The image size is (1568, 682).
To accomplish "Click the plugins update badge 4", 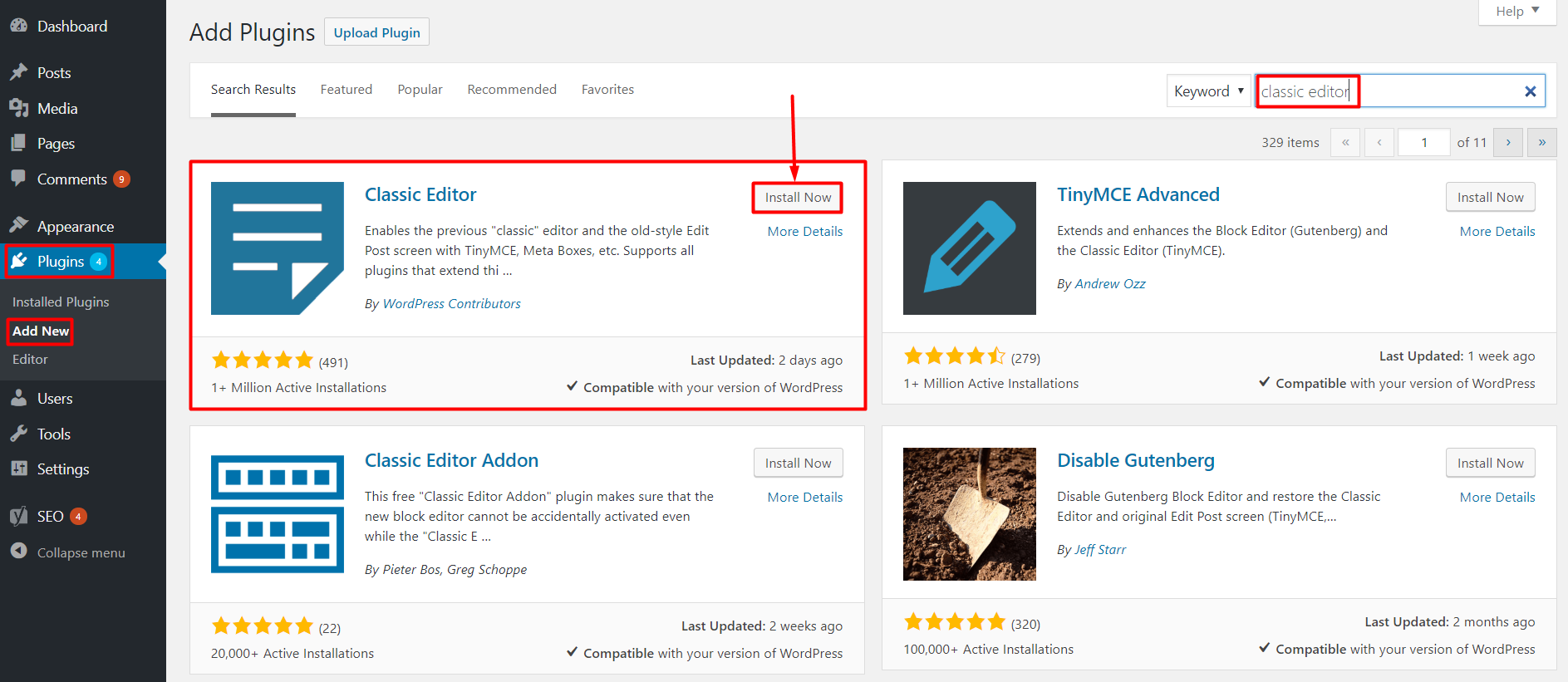I will [98, 262].
